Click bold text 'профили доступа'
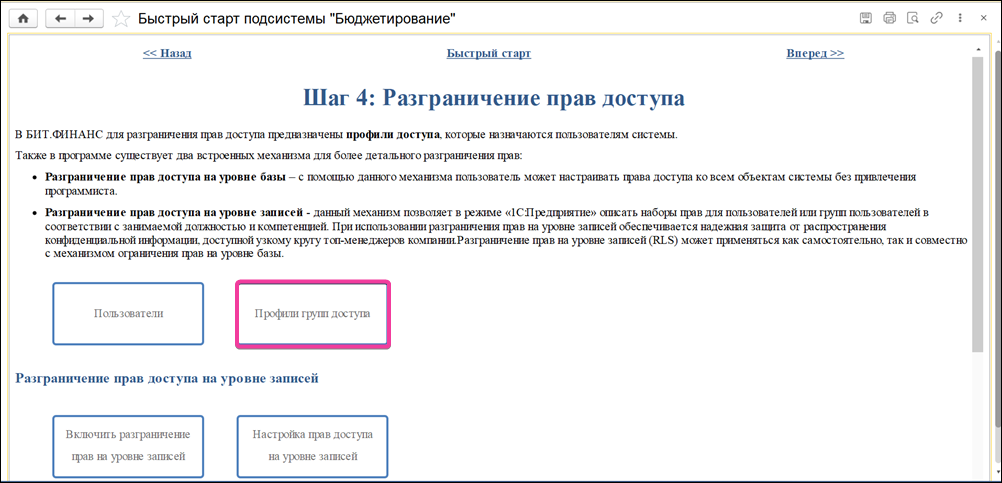1002x483 pixels. 393,135
